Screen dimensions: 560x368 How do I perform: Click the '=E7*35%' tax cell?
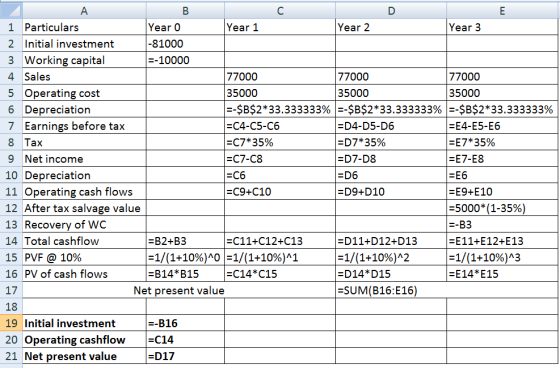point(502,142)
